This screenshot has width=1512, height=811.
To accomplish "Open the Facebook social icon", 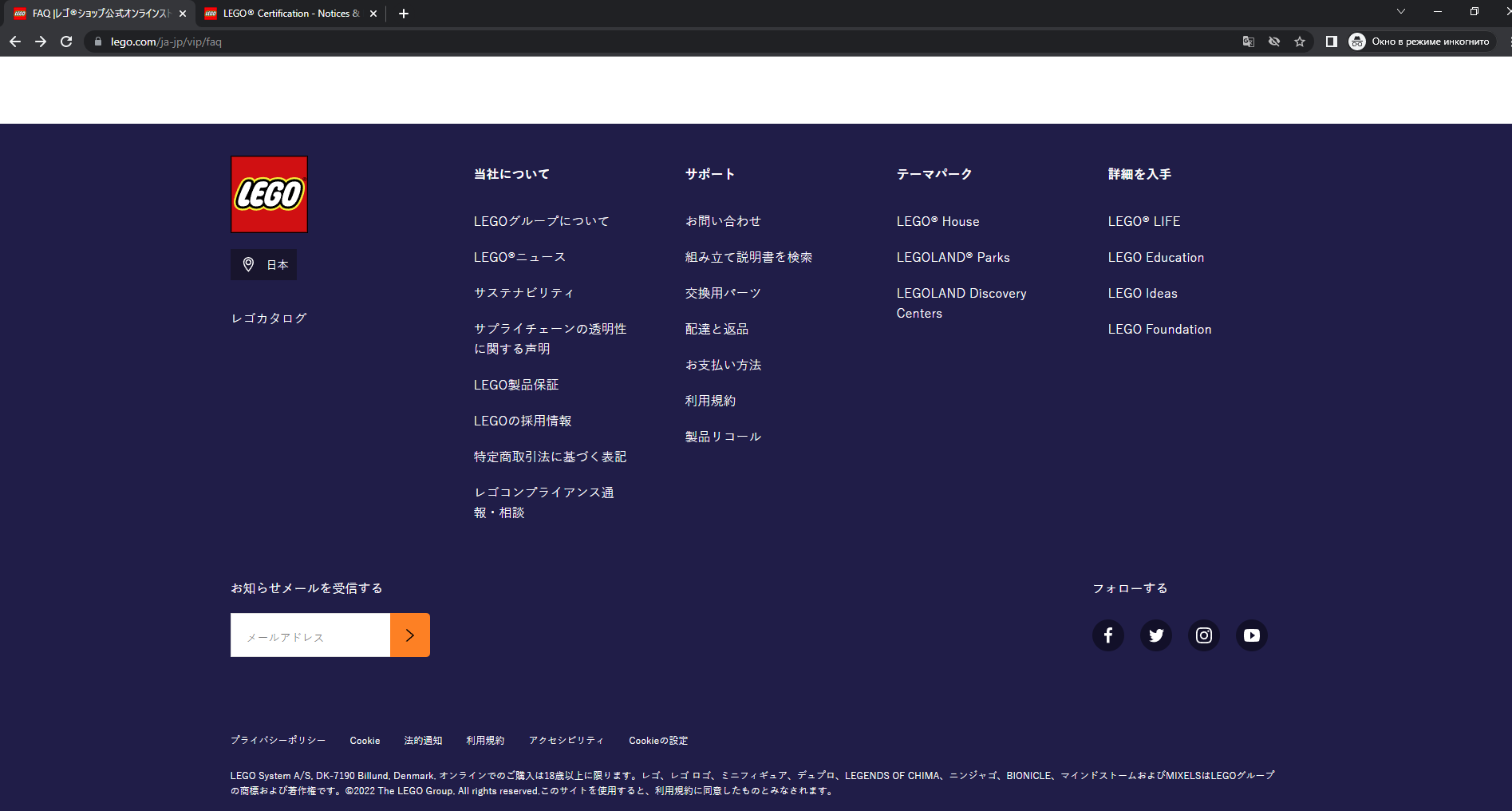I will pyautogui.click(x=1107, y=635).
